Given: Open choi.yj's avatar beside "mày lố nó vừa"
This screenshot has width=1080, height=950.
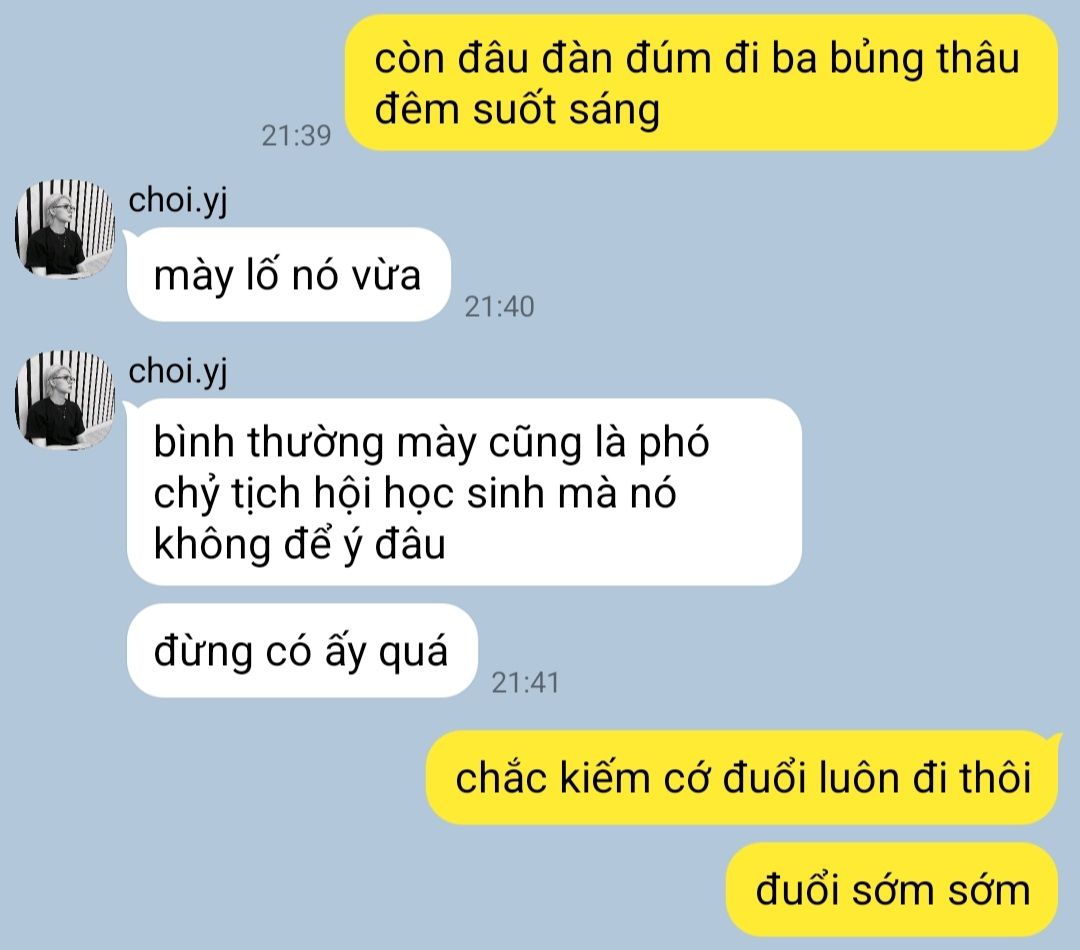Looking at the screenshot, I should tap(65, 229).
